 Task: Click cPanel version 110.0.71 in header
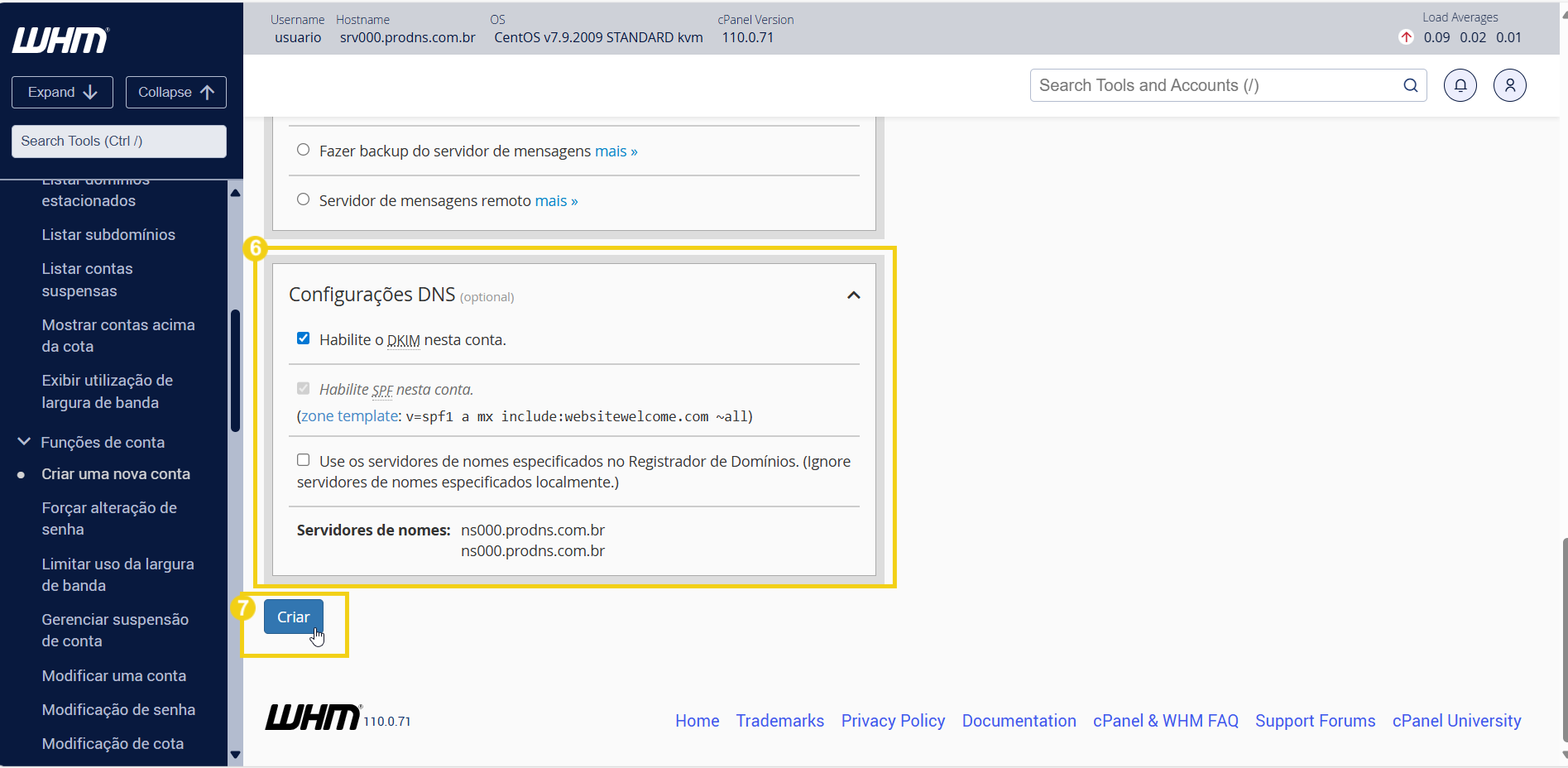pyautogui.click(x=748, y=37)
